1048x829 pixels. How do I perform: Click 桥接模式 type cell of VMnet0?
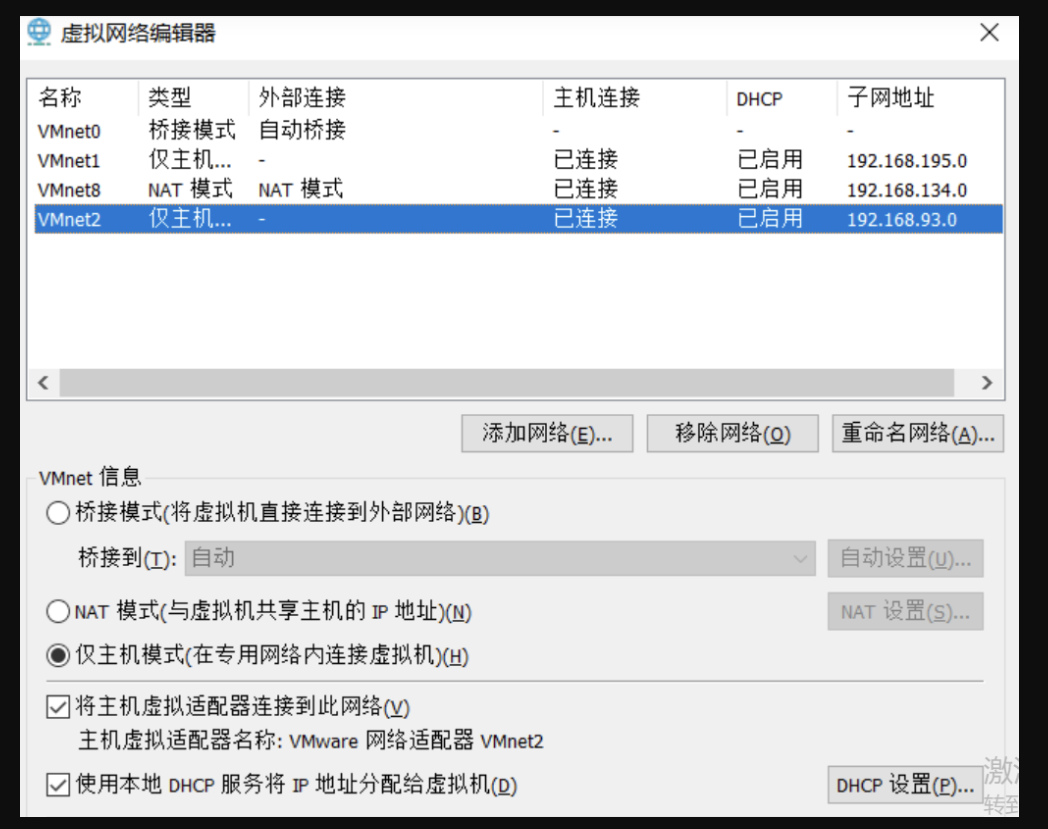coord(192,130)
